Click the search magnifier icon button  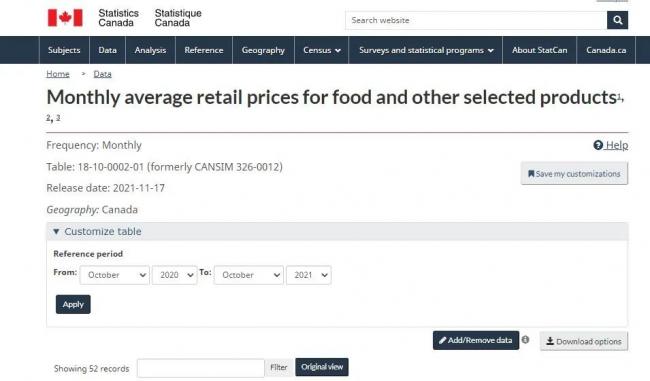click(x=617, y=20)
